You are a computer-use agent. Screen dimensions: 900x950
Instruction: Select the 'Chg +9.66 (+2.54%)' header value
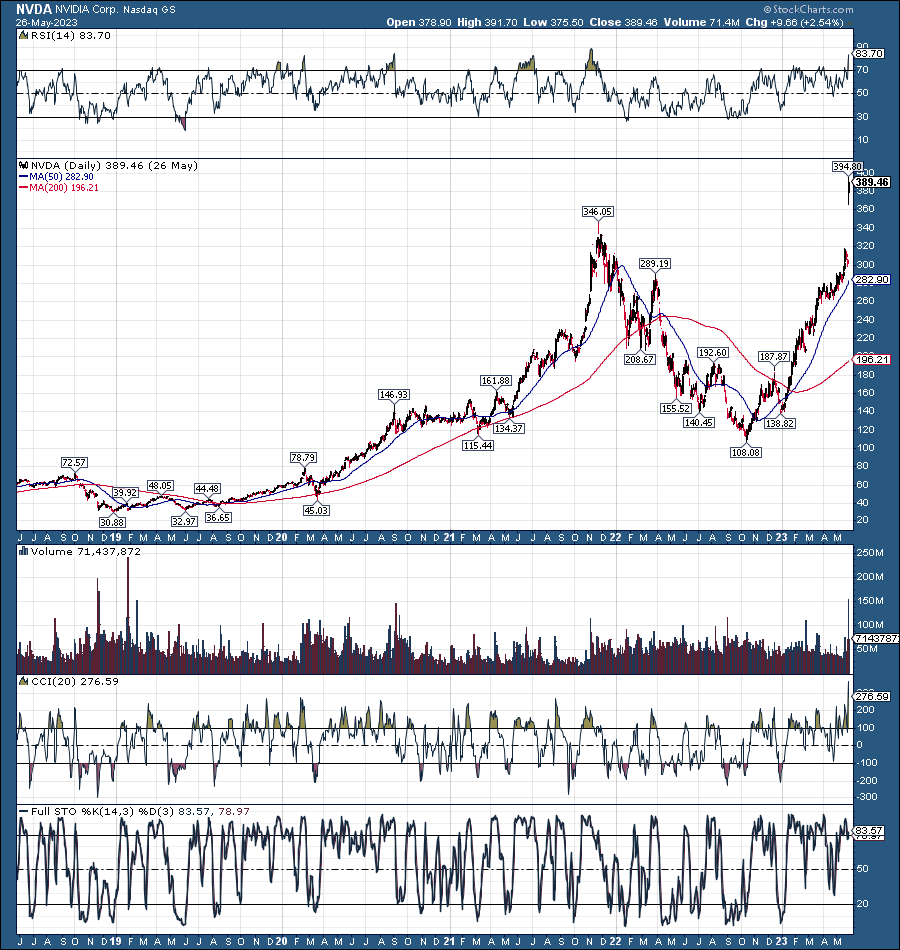[x=795, y=22]
